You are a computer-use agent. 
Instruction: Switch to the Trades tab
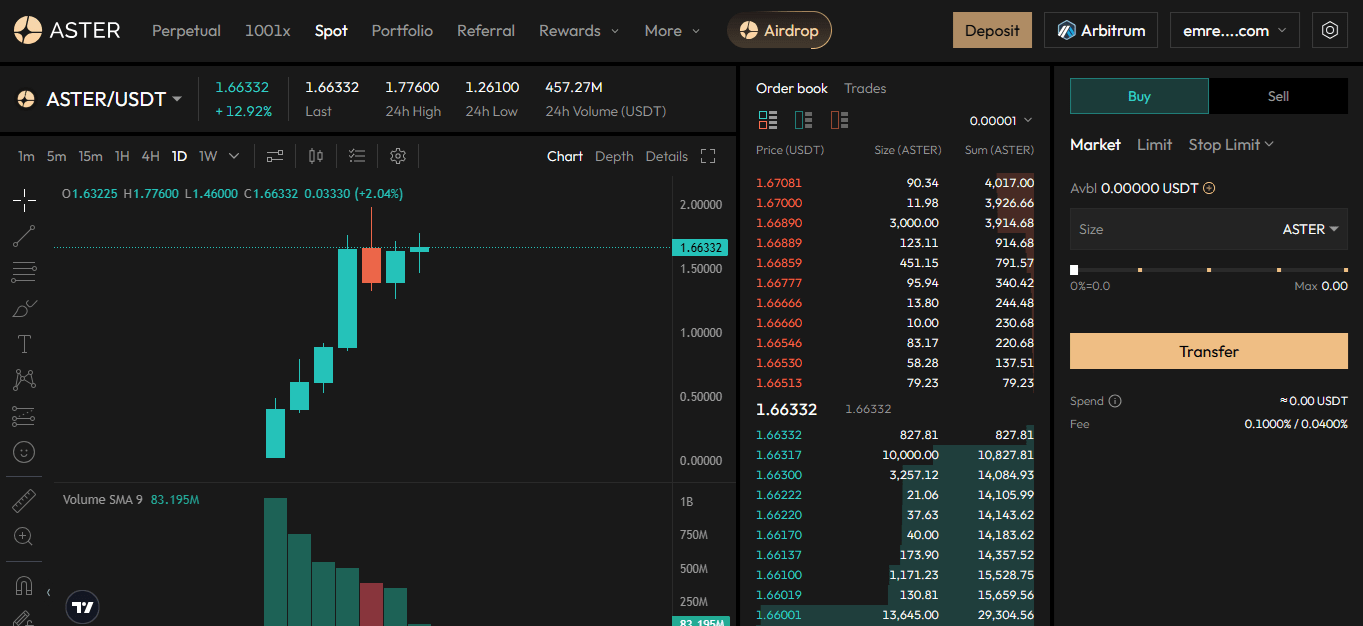pos(865,88)
